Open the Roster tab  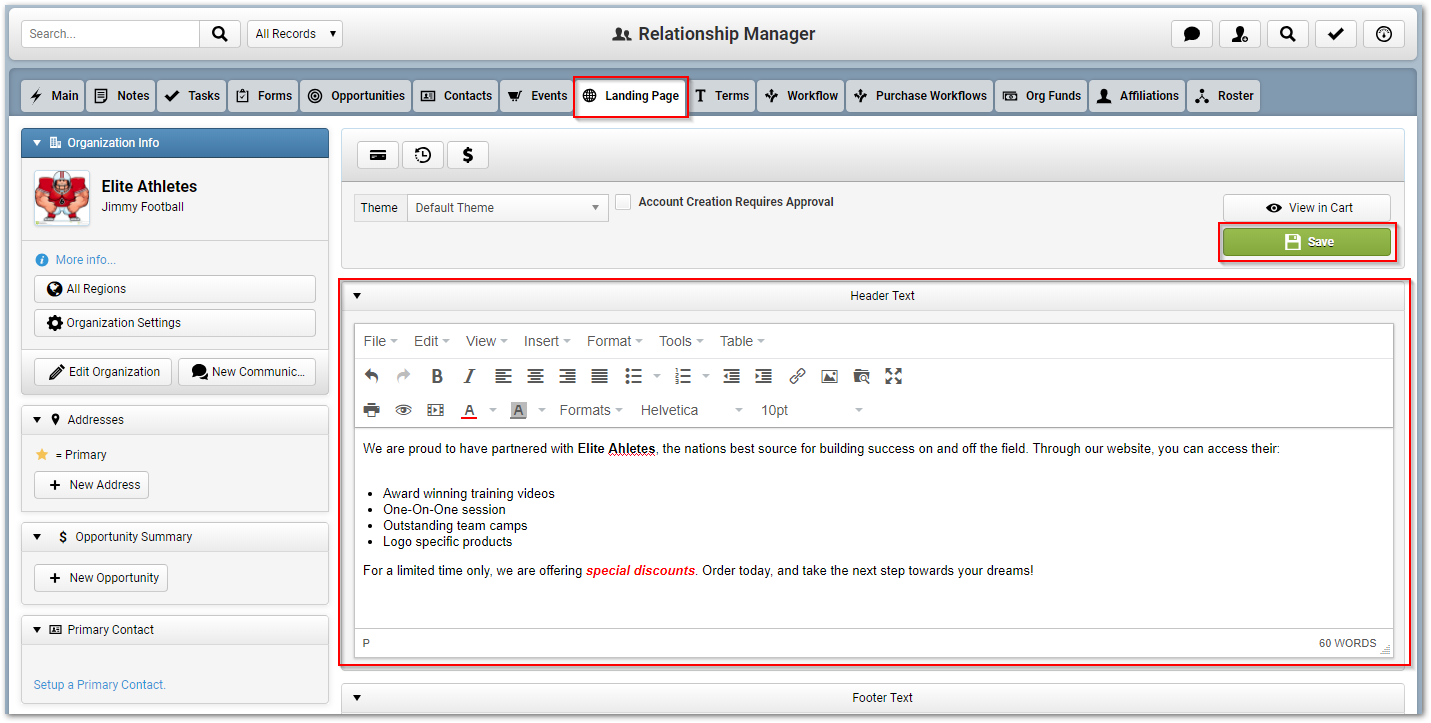[1224, 96]
